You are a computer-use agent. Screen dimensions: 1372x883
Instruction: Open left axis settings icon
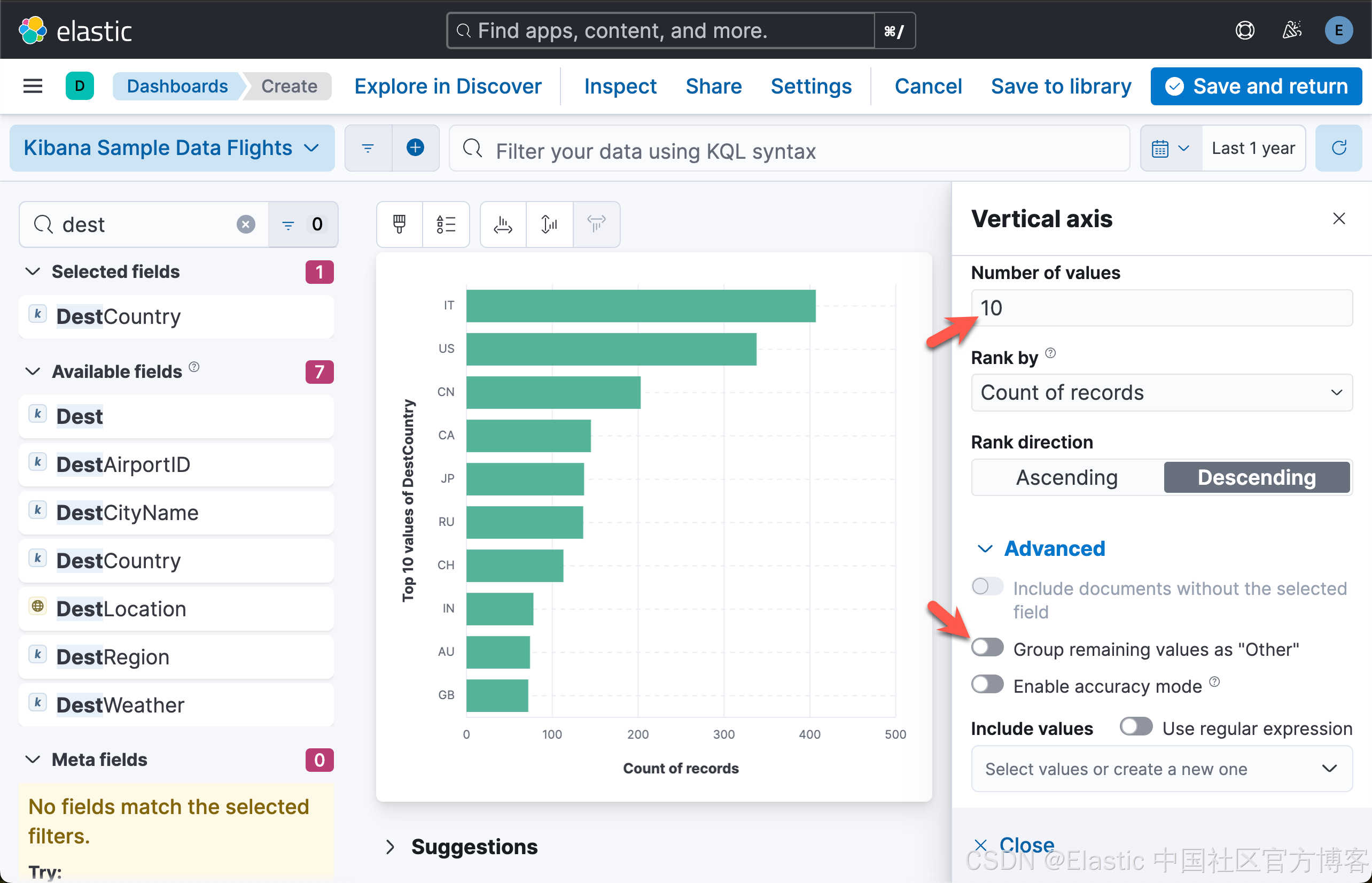pyautogui.click(x=549, y=224)
